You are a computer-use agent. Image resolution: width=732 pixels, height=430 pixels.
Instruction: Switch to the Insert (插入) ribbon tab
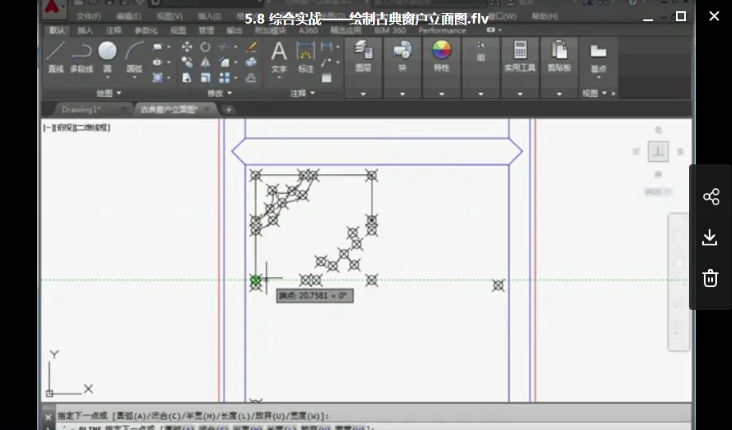click(85, 30)
